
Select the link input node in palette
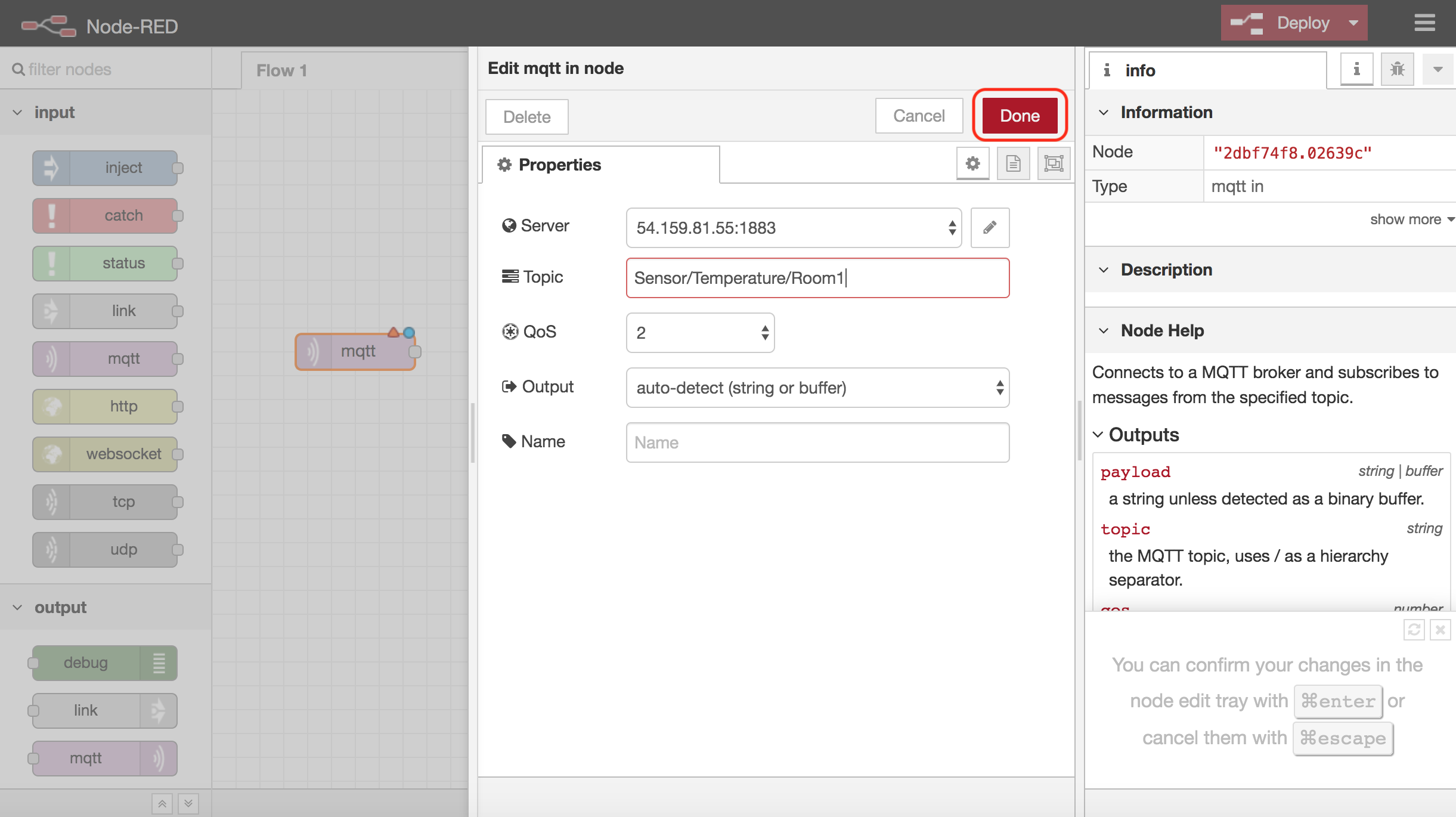(x=105, y=311)
